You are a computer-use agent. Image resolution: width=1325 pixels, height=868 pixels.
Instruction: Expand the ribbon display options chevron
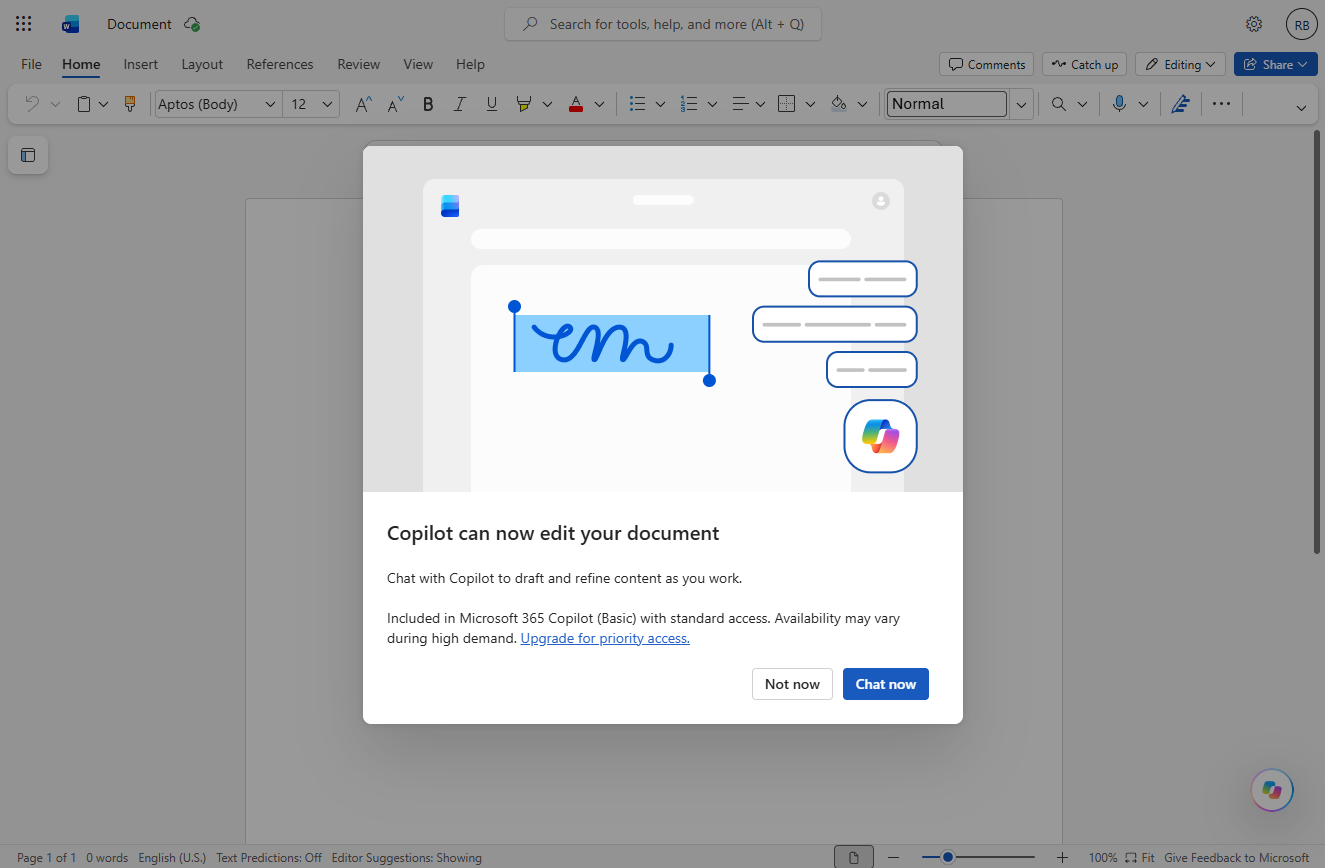[1301, 107]
